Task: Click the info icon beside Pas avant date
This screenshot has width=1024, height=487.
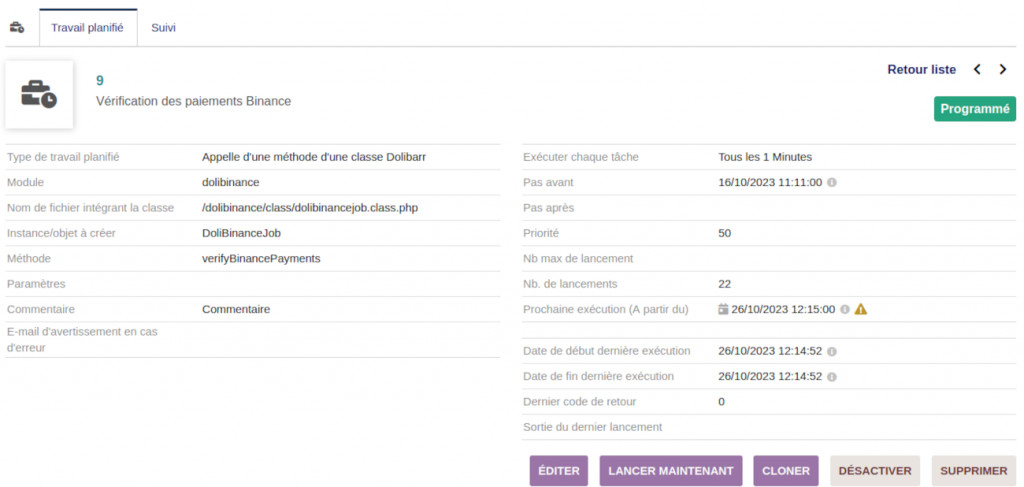Action: point(832,183)
